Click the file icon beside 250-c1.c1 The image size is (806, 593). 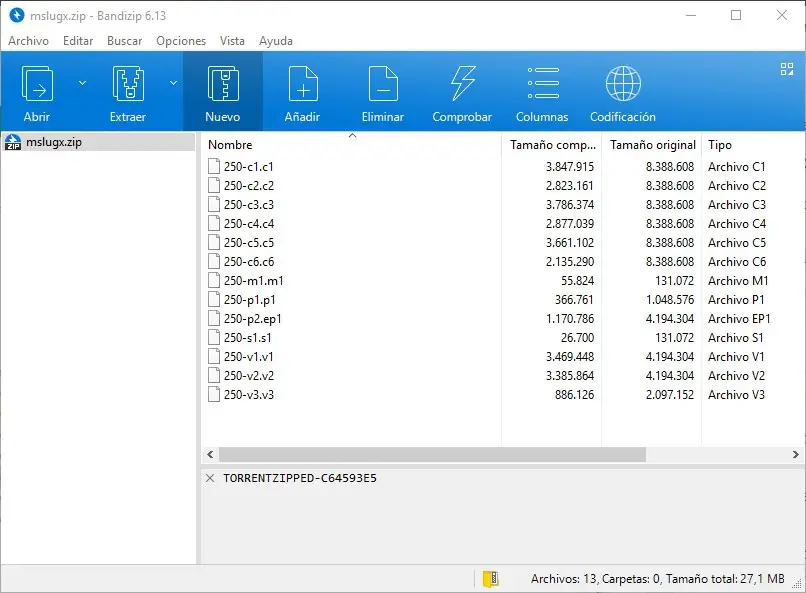pyautogui.click(x=214, y=166)
